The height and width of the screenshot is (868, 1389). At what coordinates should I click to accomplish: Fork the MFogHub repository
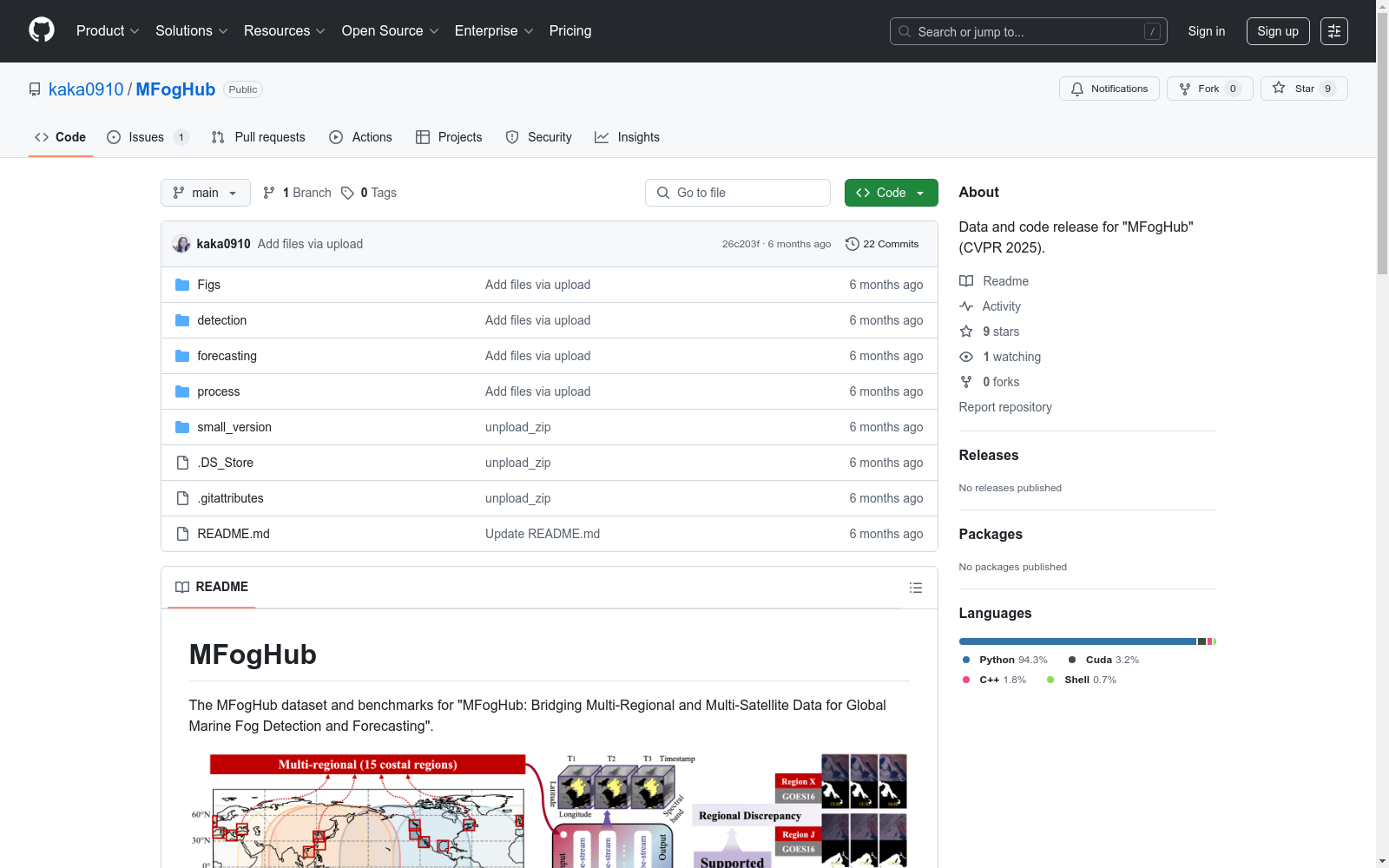(1209, 89)
